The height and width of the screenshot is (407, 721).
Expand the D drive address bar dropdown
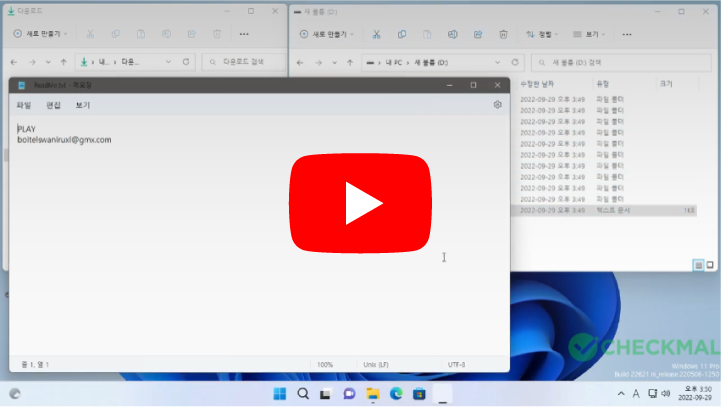click(x=497, y=63)
